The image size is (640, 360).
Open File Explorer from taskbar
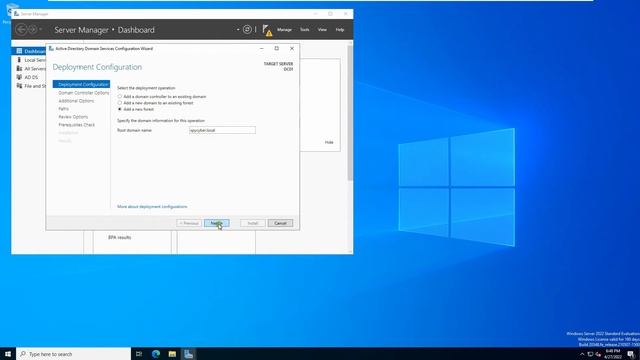pyautogui.click(x=172, y=354)
